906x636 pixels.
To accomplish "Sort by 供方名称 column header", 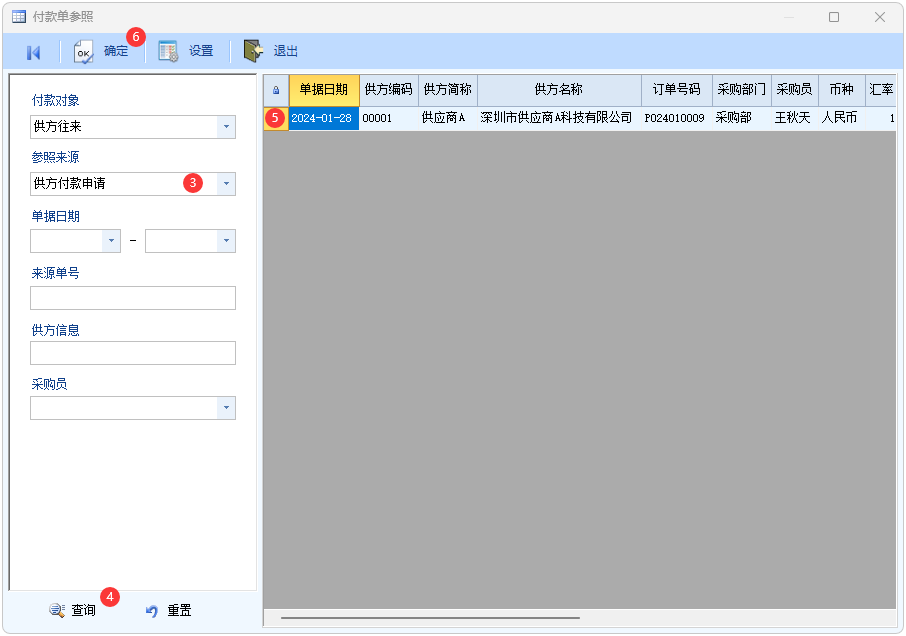I will coord(558,90).
